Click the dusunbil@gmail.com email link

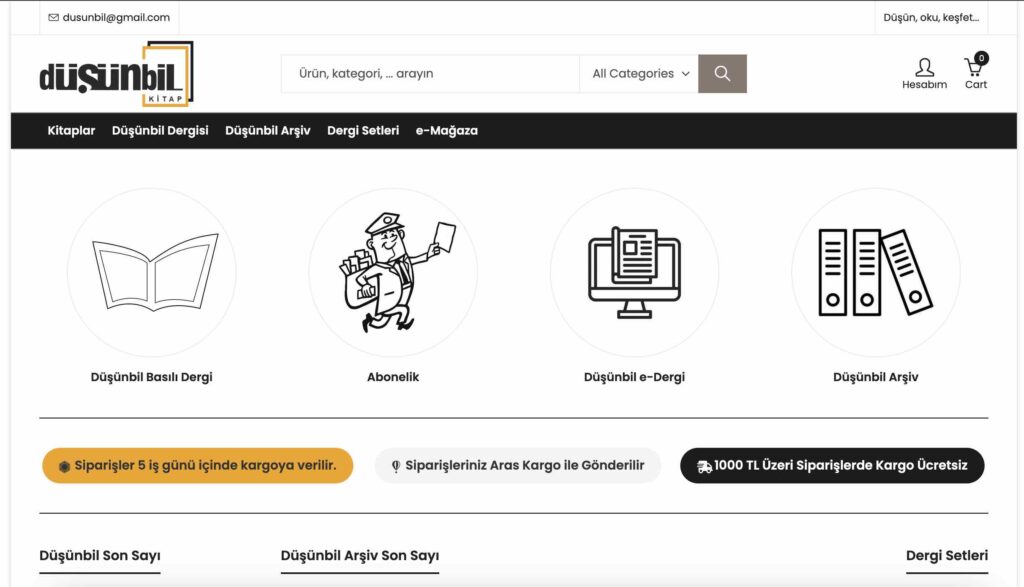(116, 18)
